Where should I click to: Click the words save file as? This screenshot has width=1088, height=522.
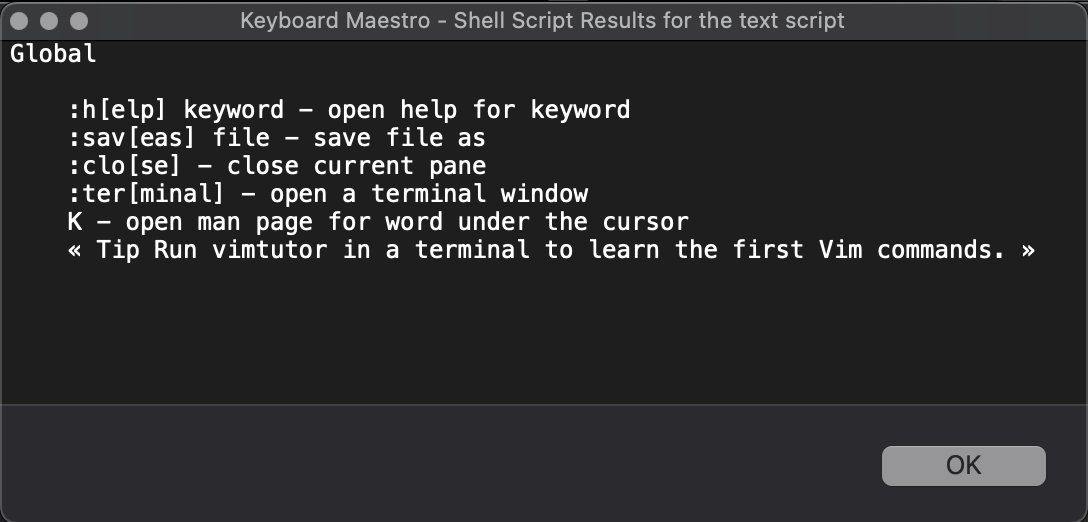tap(400, 137)
